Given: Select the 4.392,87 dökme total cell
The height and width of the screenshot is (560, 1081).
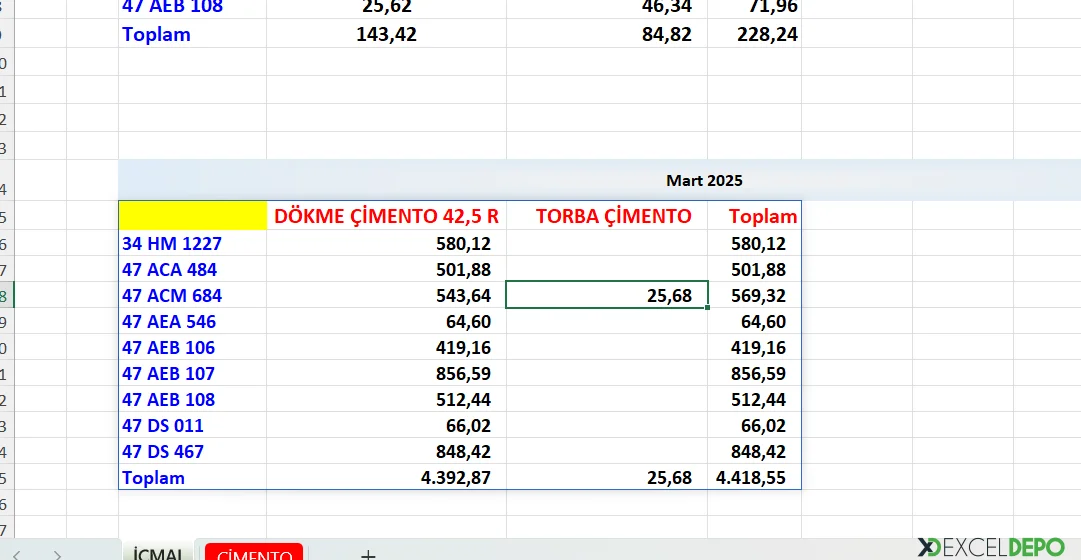Looking at the screenshot, I should (x=455, y=478).
